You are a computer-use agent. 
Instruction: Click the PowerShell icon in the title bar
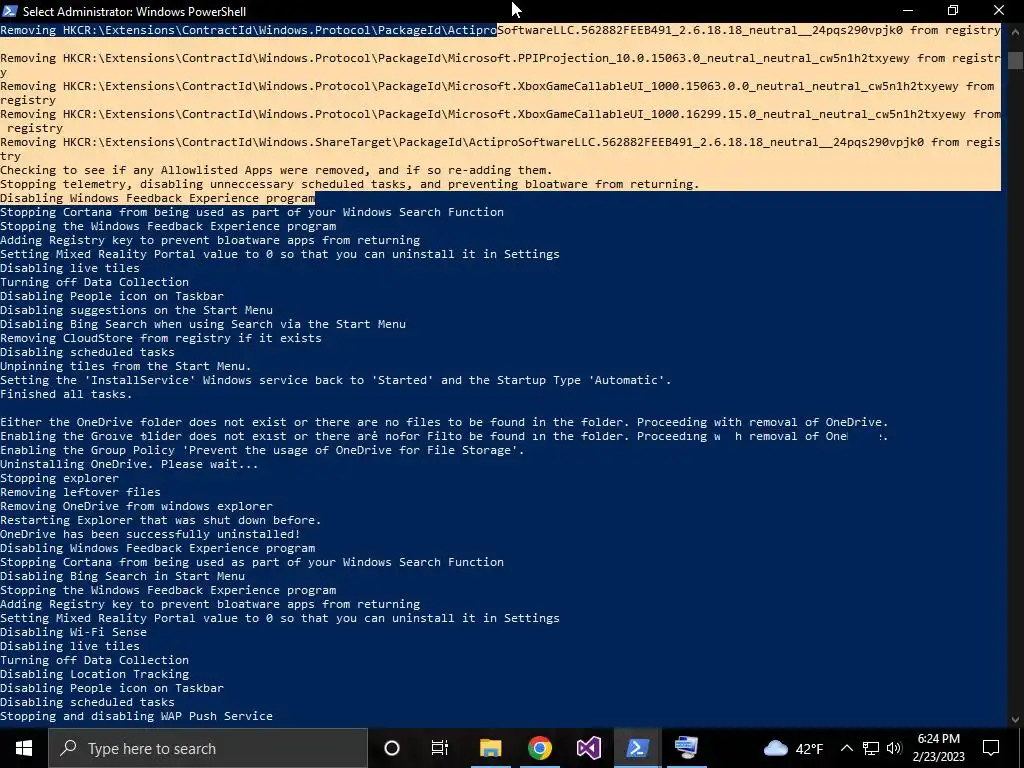(x=10, y=11)
